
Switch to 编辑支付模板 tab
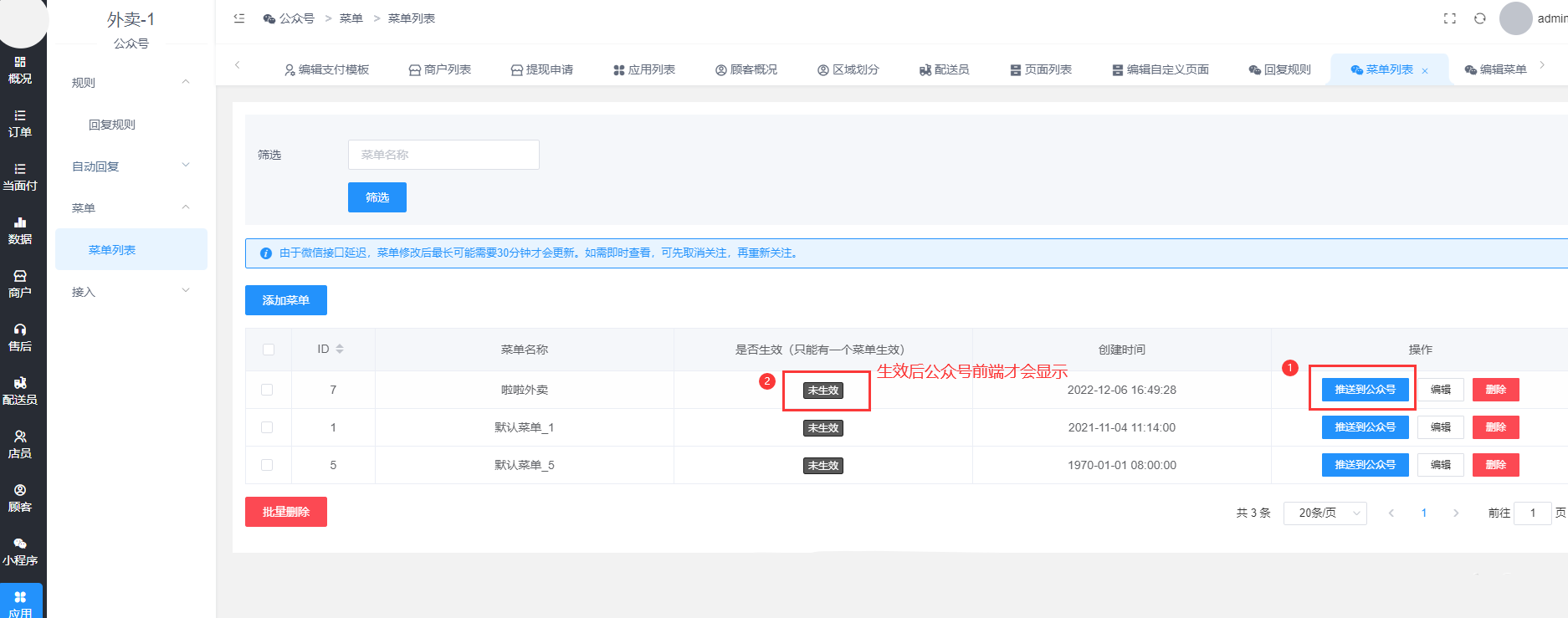coord(326,69)
